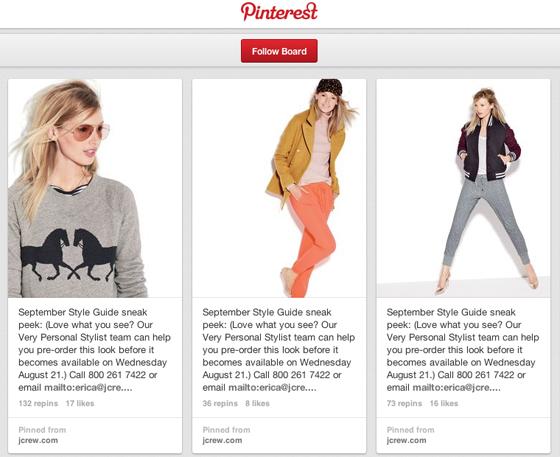The width and height of the screenshot is (560, 457).
Task: Open jcrew.com source on first pin
Action: pos(38,440)
